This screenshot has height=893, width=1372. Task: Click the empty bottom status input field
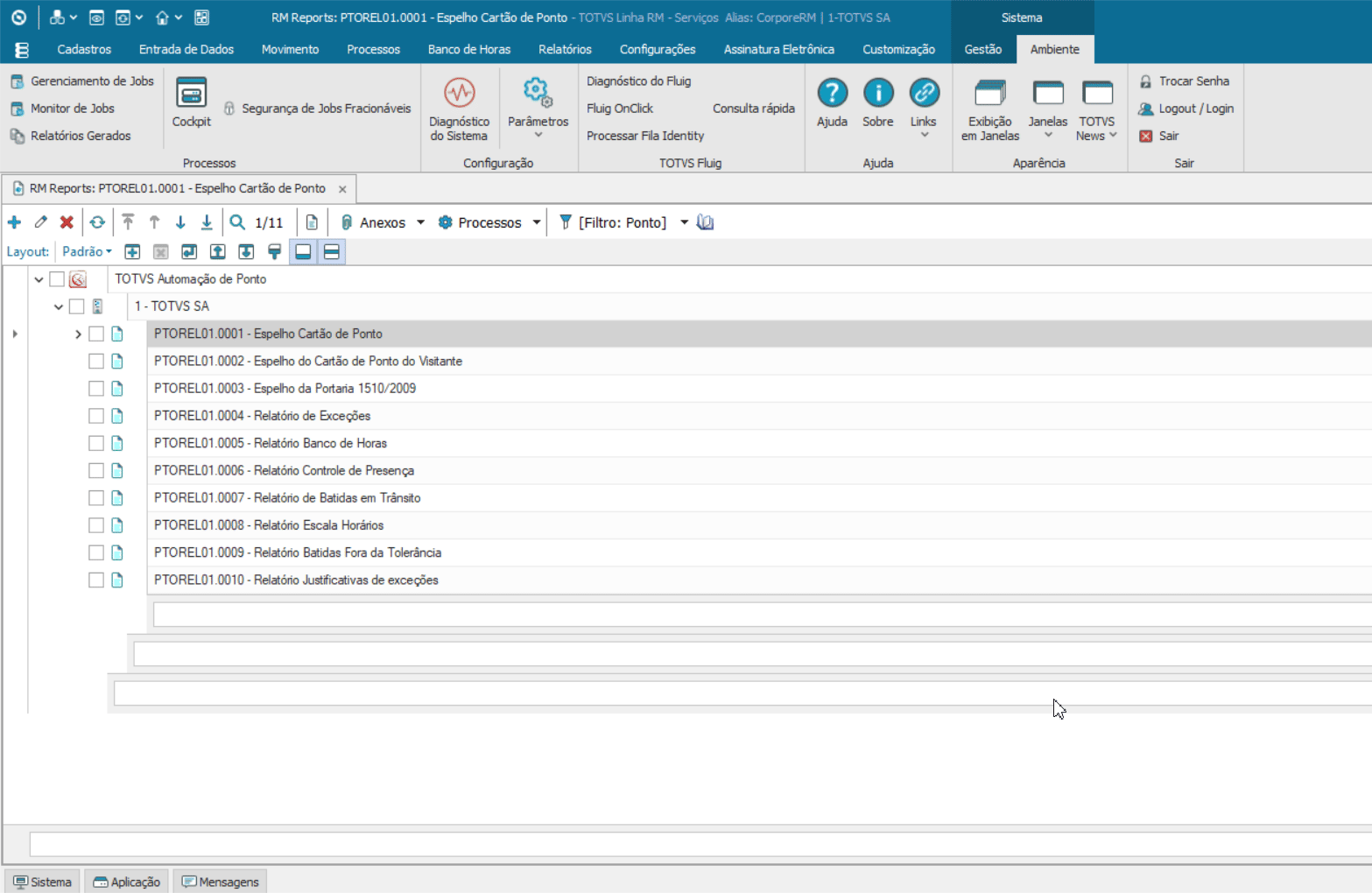(x=700, y=844)
